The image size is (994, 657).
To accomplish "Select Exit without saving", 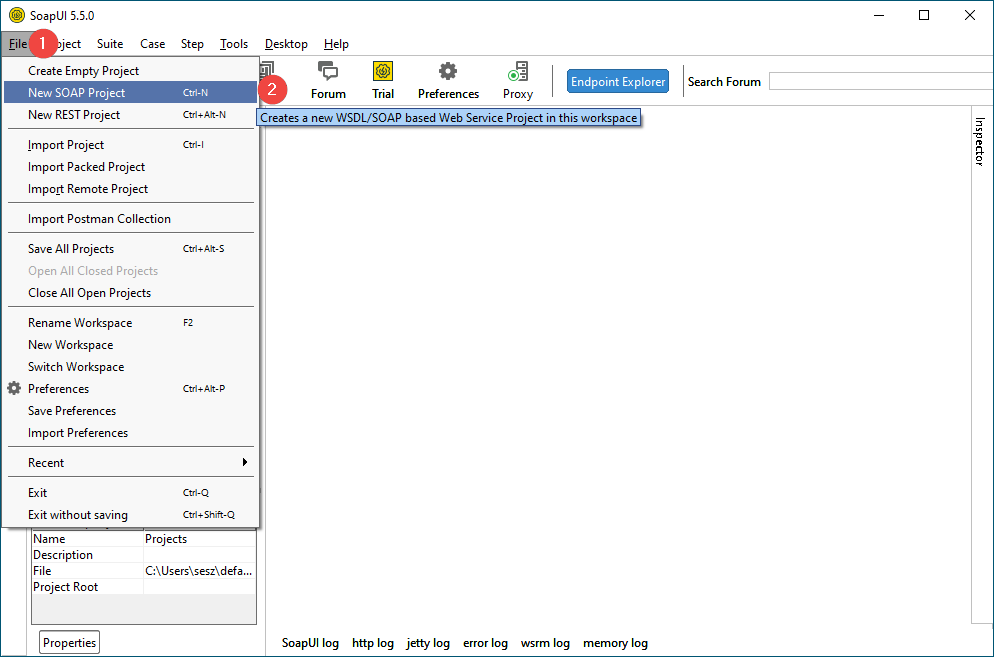I will click(x=131, y=515).
